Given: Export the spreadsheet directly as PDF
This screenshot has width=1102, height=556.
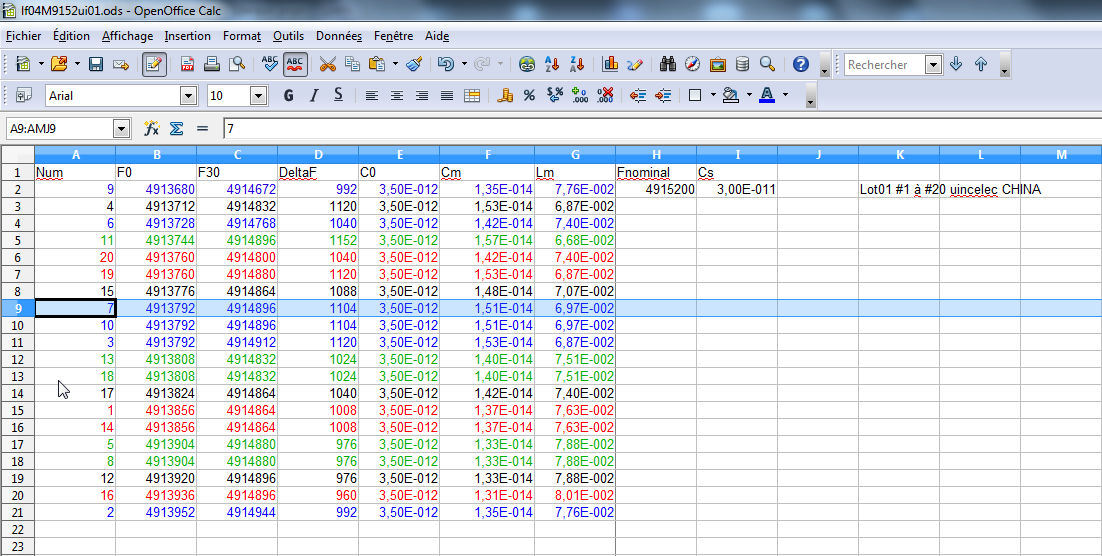Looking at the screenshot, I should [187, 64].
